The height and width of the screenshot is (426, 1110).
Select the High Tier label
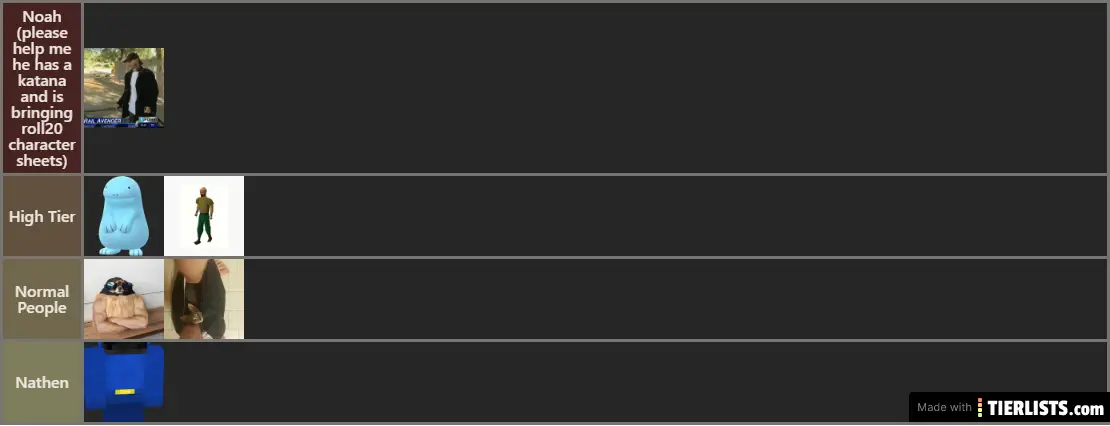tap(42, 216)
